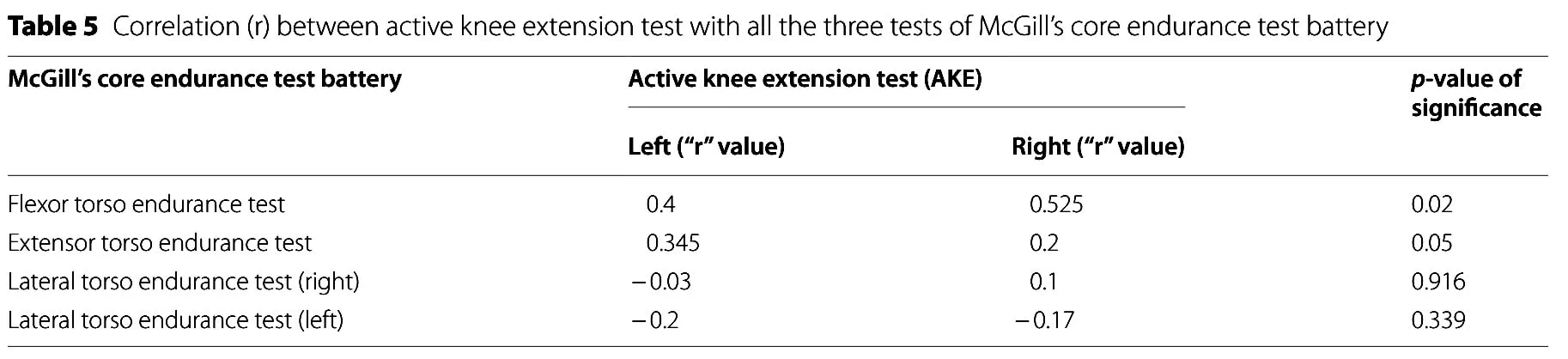Click the −0.03 left r value cell
Image resolution: width=1568 pixels, height=359 pixels.
[x=660, y=282]
